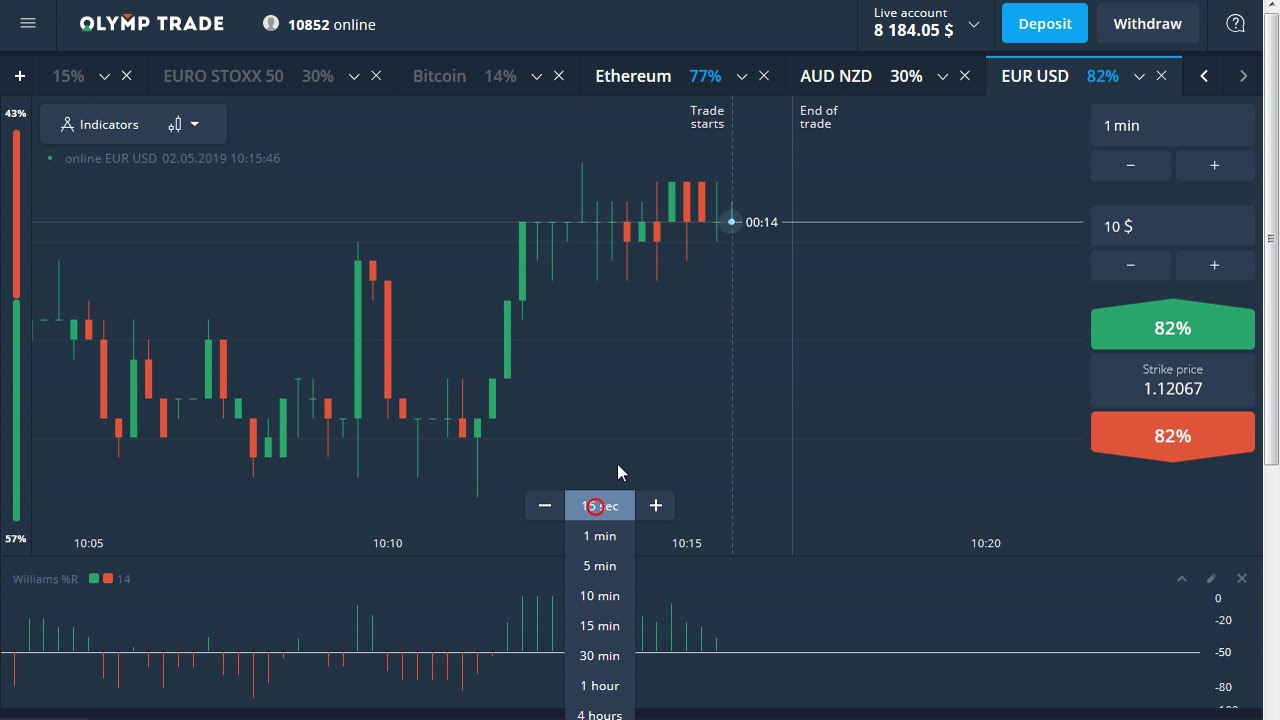Click the Withdraw button
Image resolution: width=1280 pixels, height=720 pixels.
click(1147, 23)
